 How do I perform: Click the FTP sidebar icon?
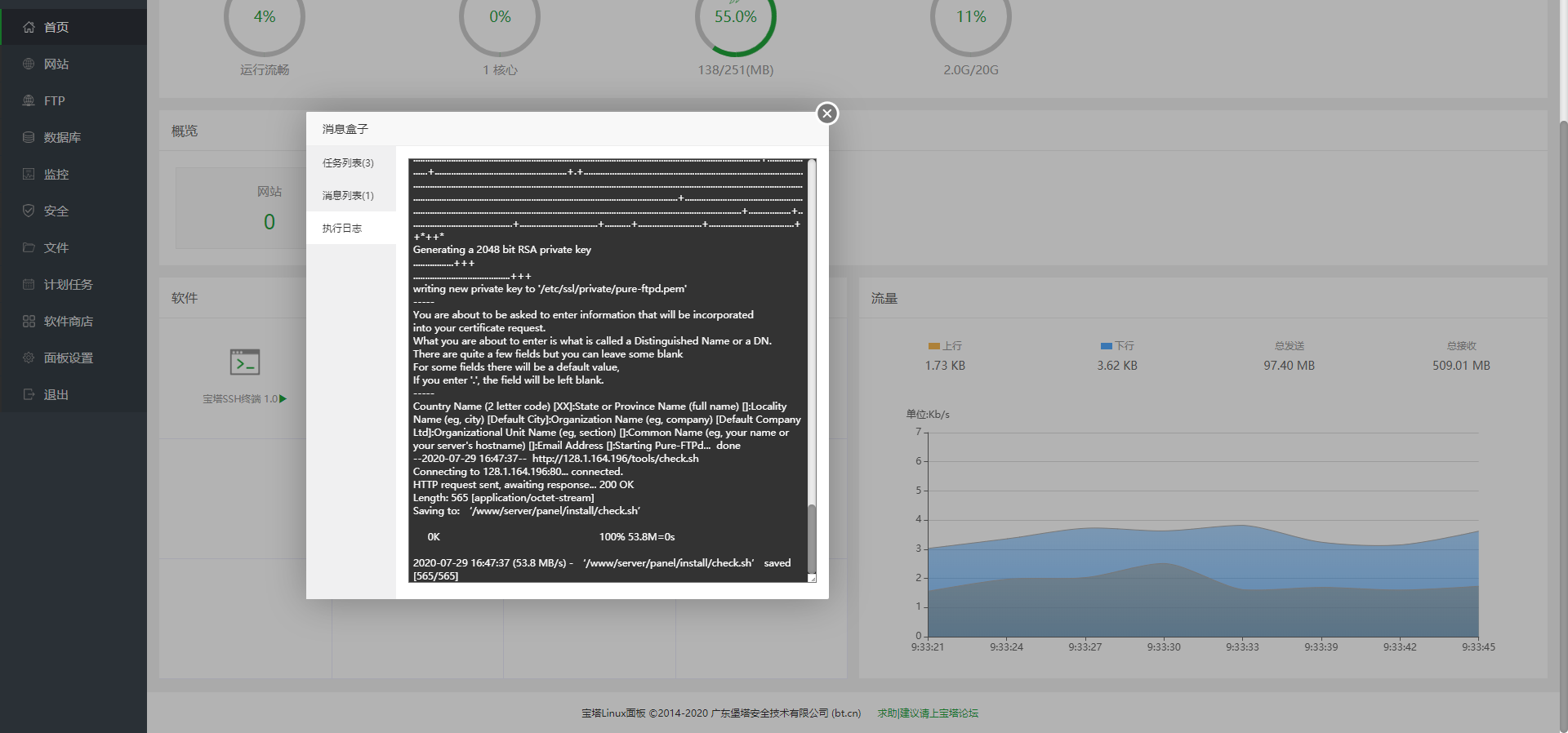(29, 100)
